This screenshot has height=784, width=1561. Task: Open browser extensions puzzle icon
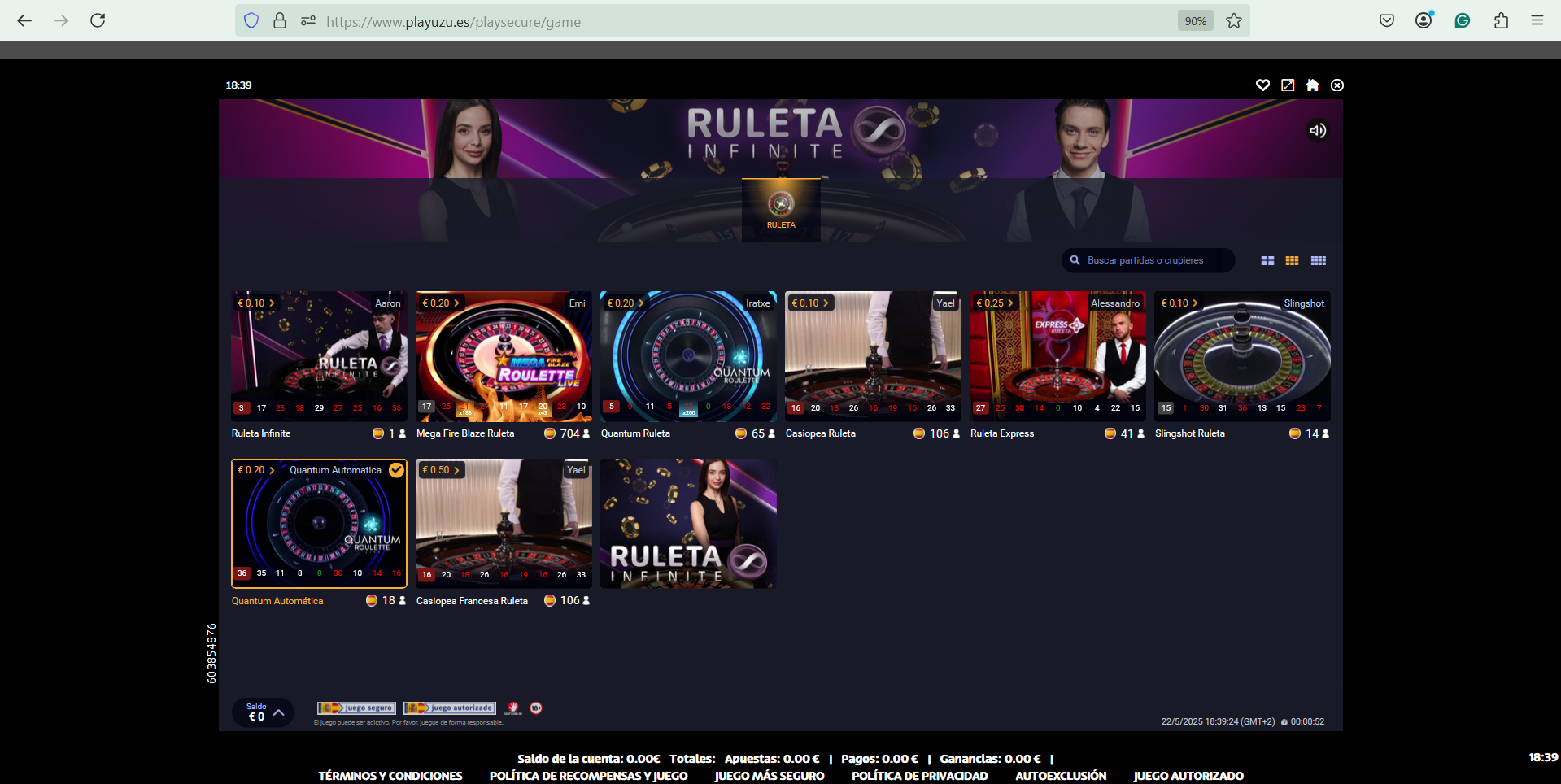coord(1501,20)
